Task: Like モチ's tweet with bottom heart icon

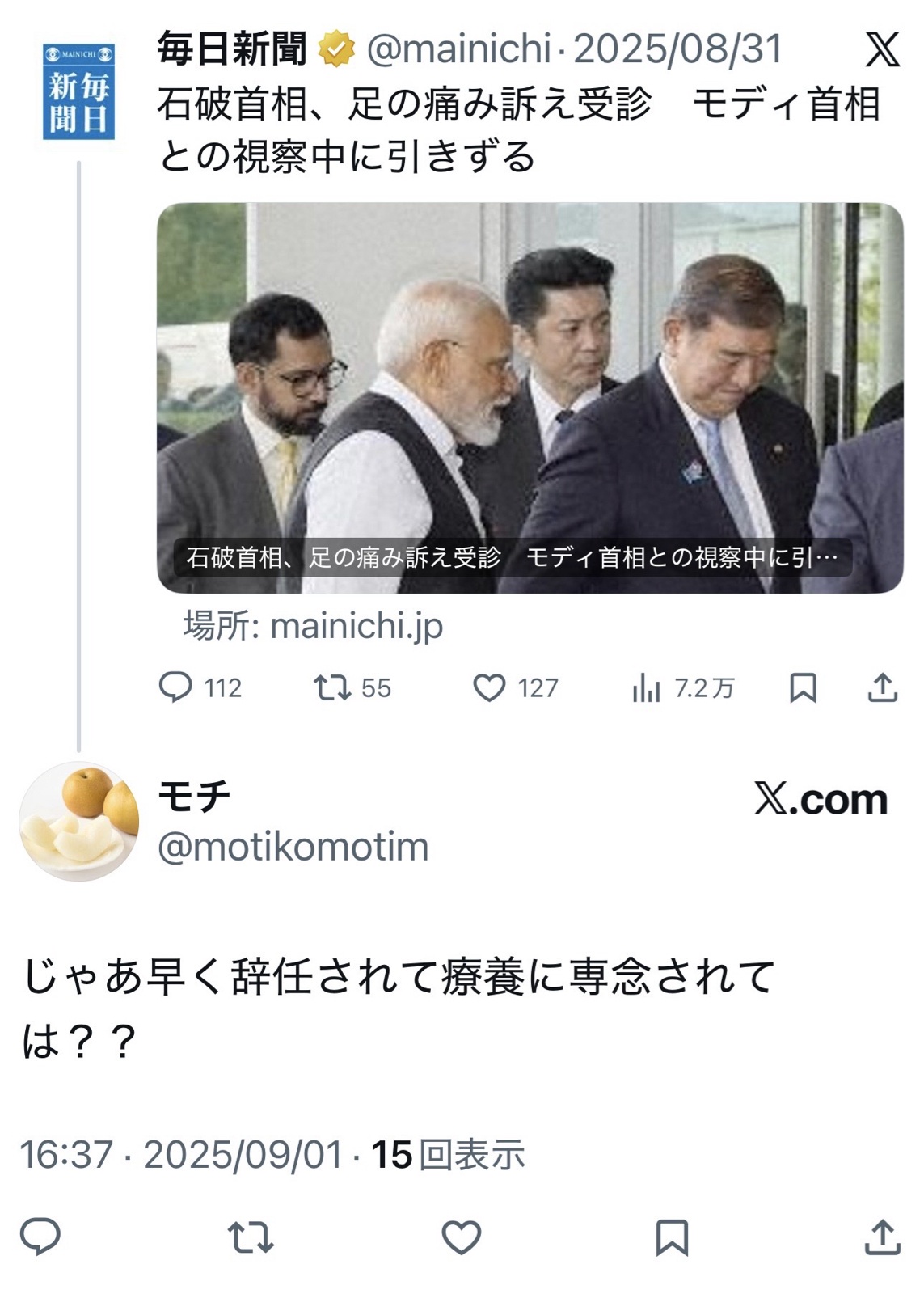Action: click(x=462, y=1237)
